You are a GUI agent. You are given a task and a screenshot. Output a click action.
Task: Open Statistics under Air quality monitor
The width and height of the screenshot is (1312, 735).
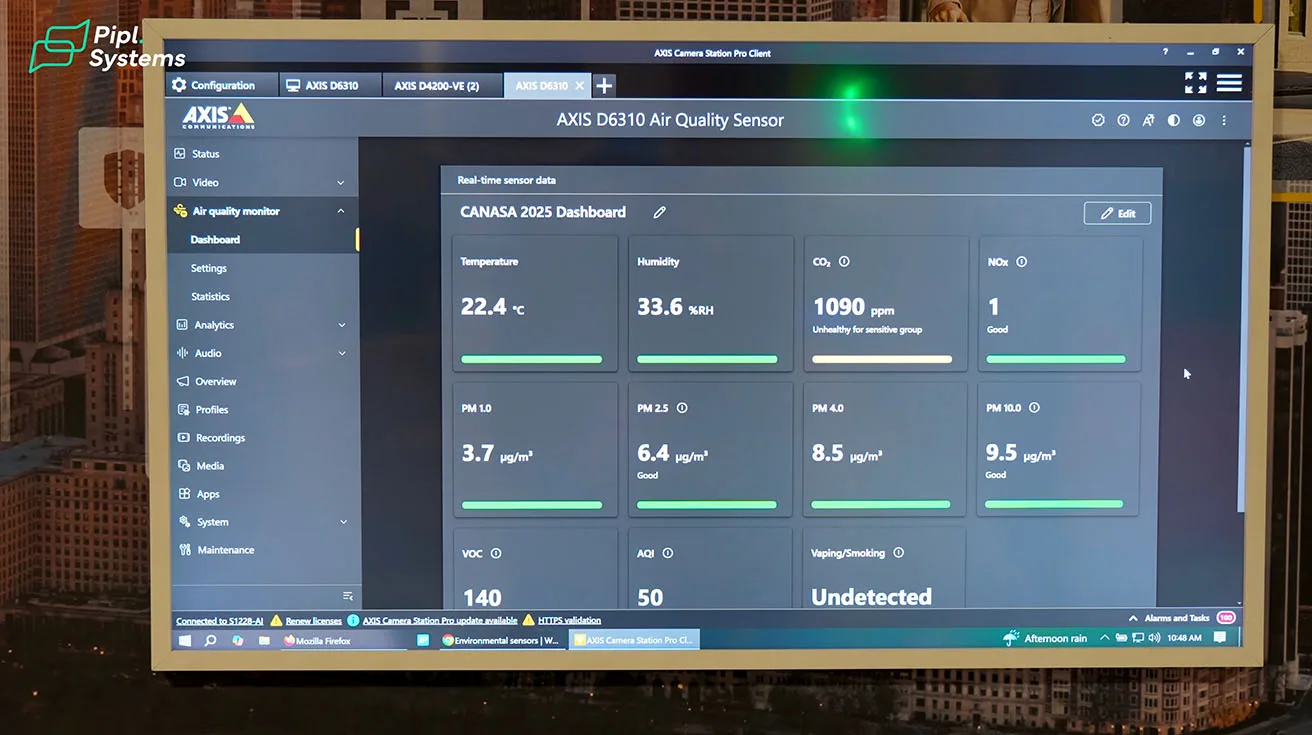pyautogui.click(x=210, y=297)
